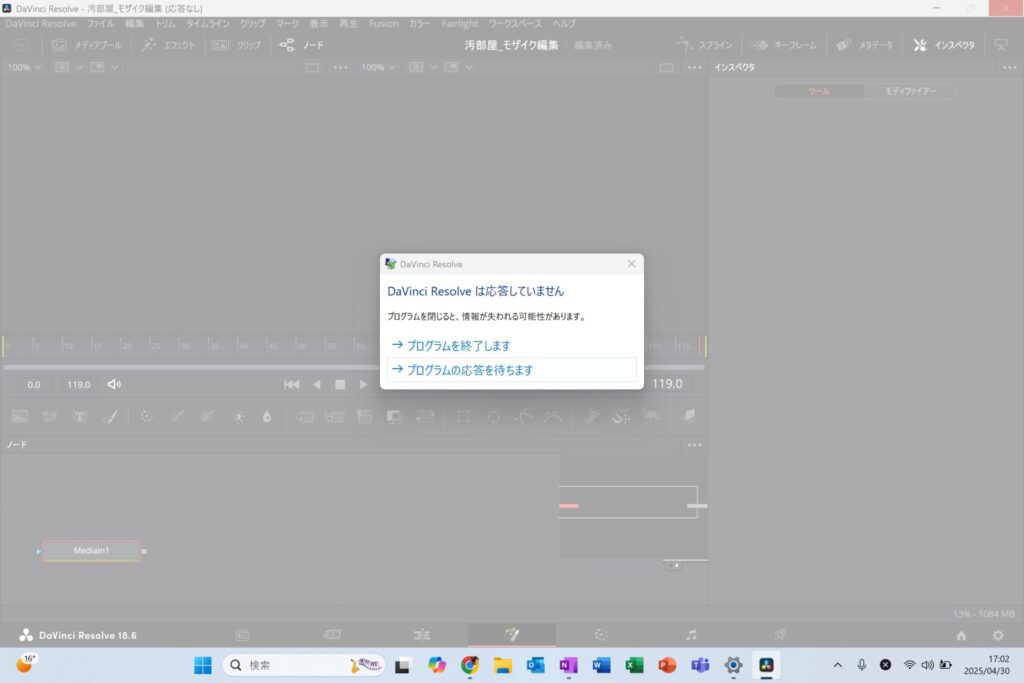Open the タイムライン menu

click(x=208, y=24)
